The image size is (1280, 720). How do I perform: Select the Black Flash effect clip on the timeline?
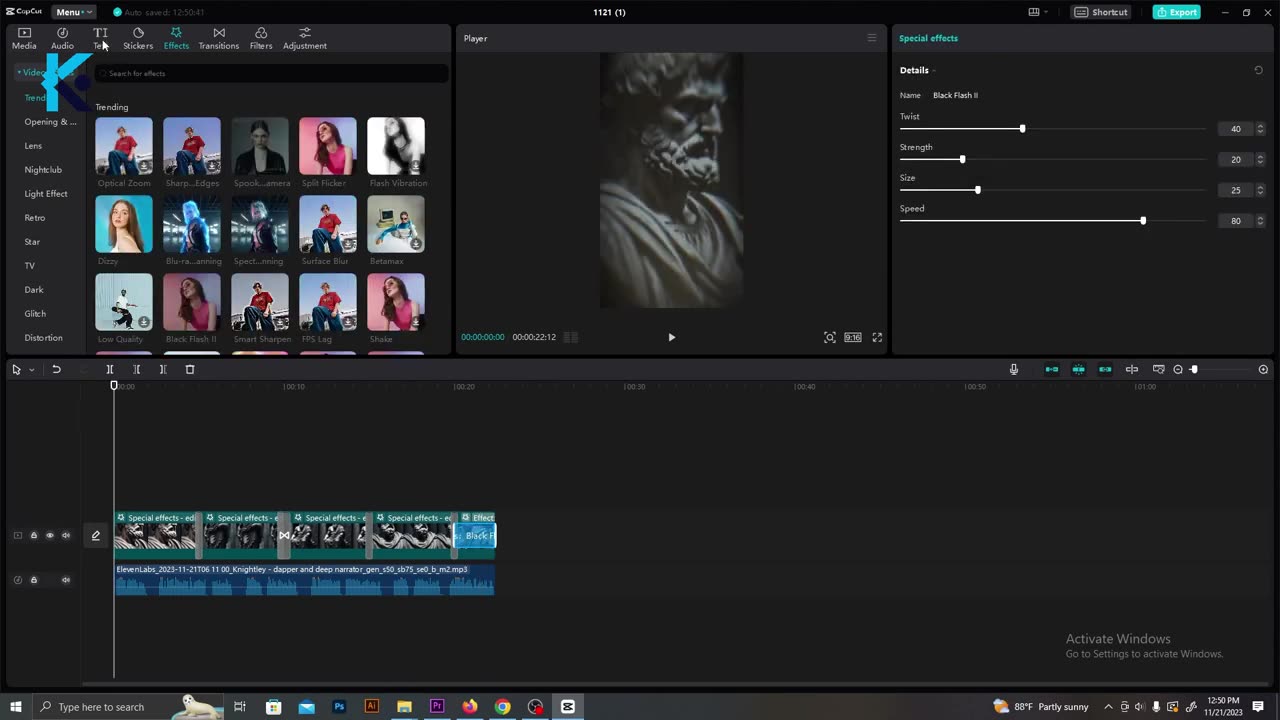pos(475,535)
